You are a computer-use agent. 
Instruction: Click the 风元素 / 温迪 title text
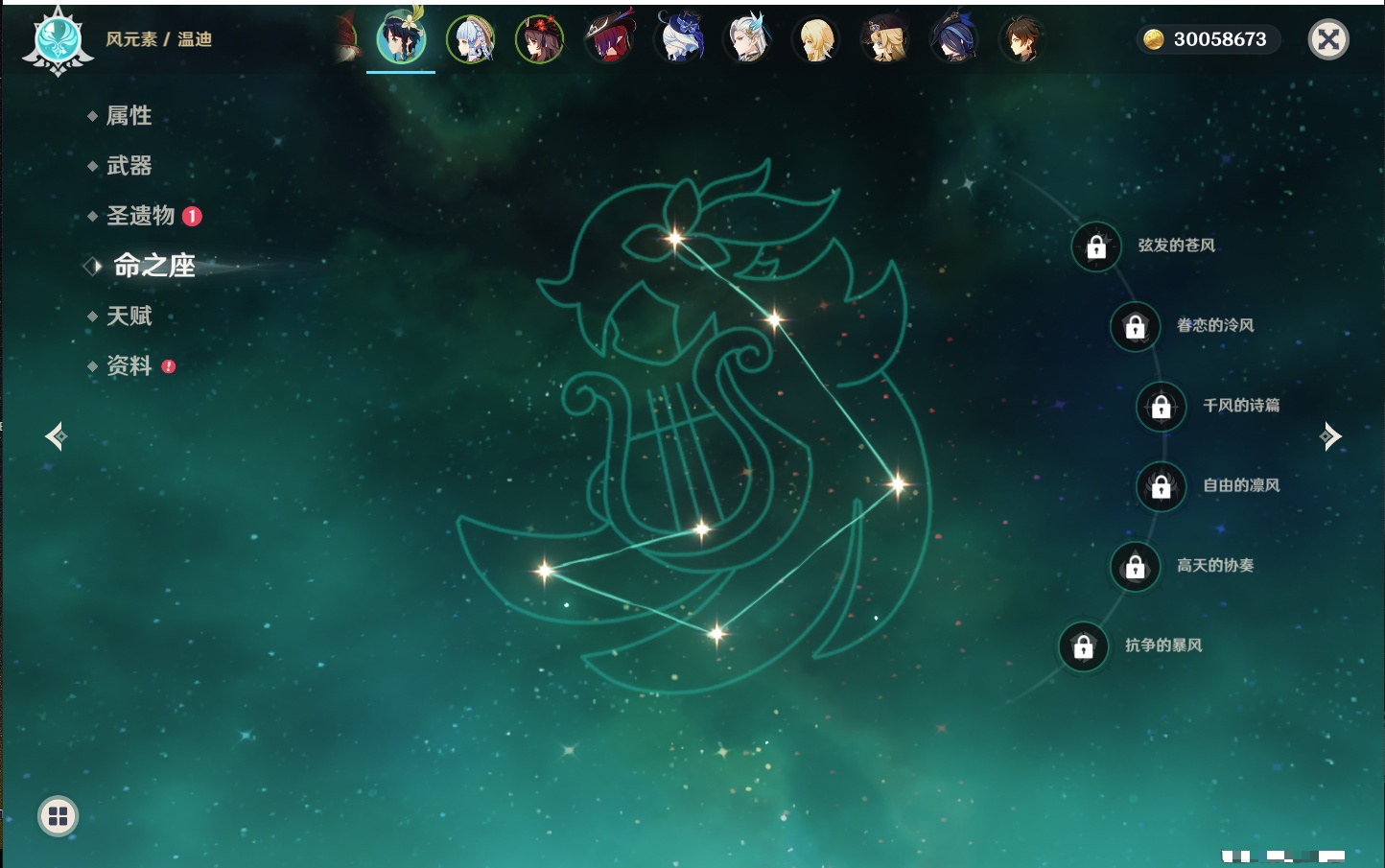158,39
